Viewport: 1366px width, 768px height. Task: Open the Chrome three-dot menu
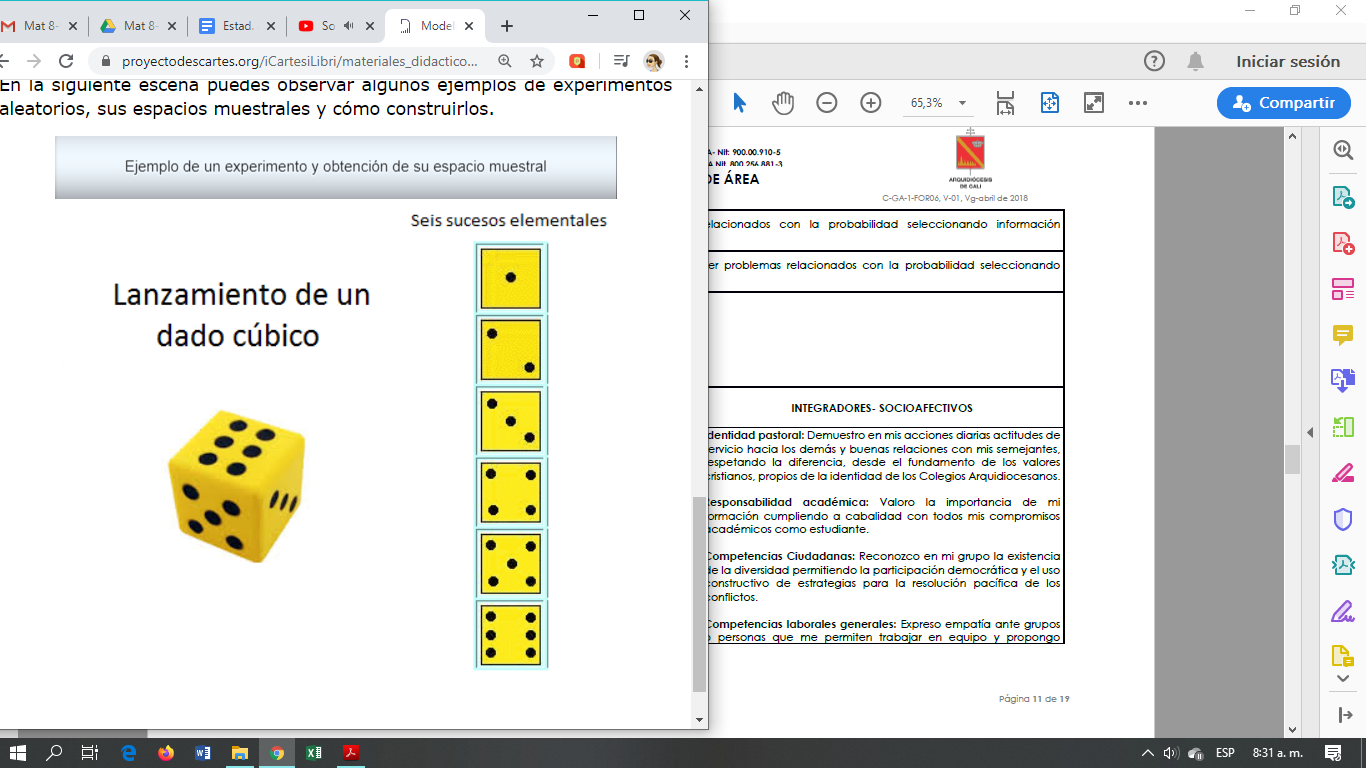[687, 61]
